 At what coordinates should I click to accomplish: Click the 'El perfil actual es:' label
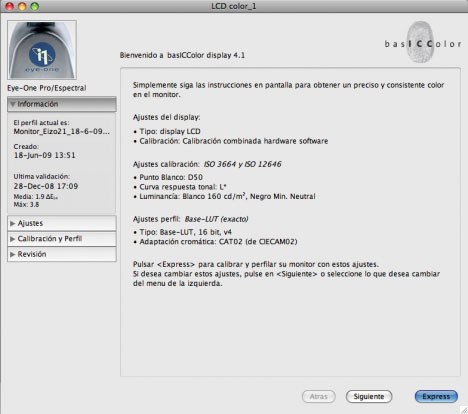click(x=41, y=123)
